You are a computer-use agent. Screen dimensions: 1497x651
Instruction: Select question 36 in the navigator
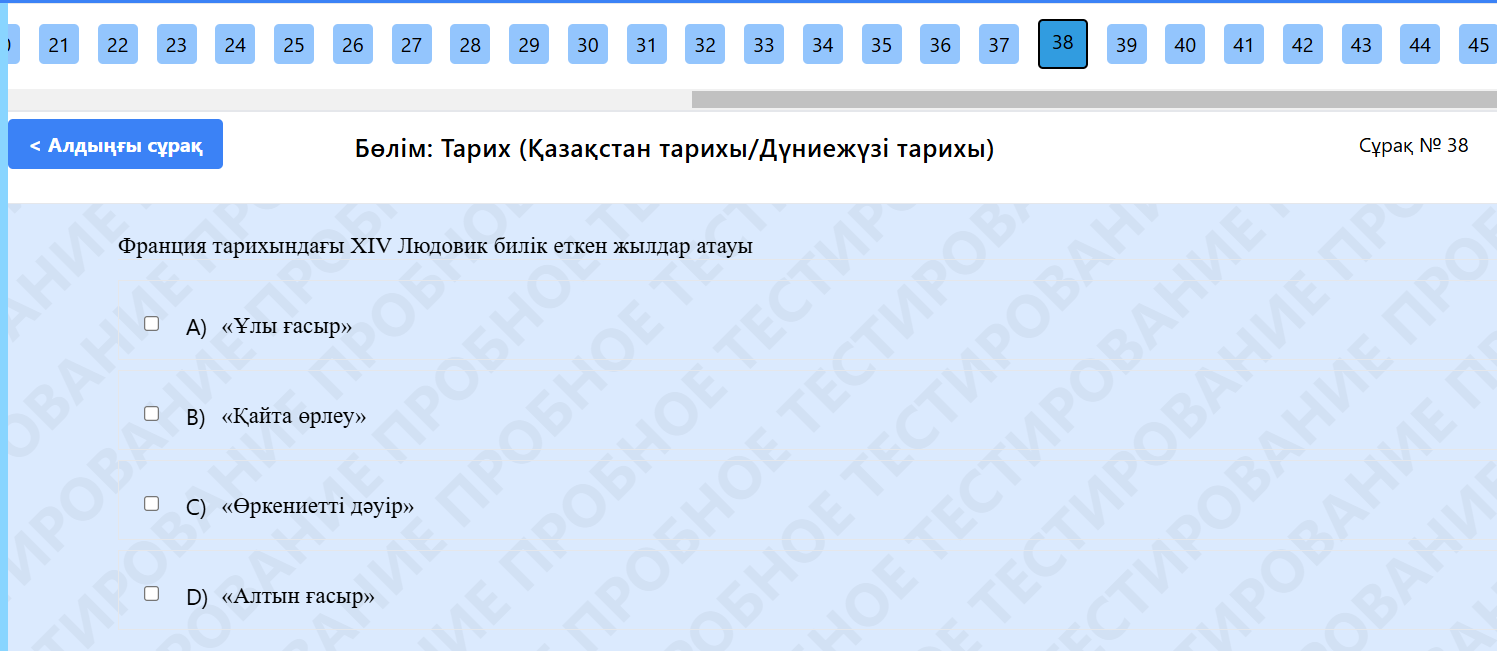(940, 45)
